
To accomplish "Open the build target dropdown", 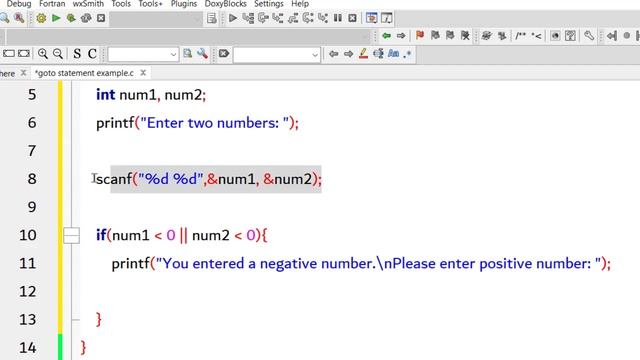I will (x=156, y=19).
